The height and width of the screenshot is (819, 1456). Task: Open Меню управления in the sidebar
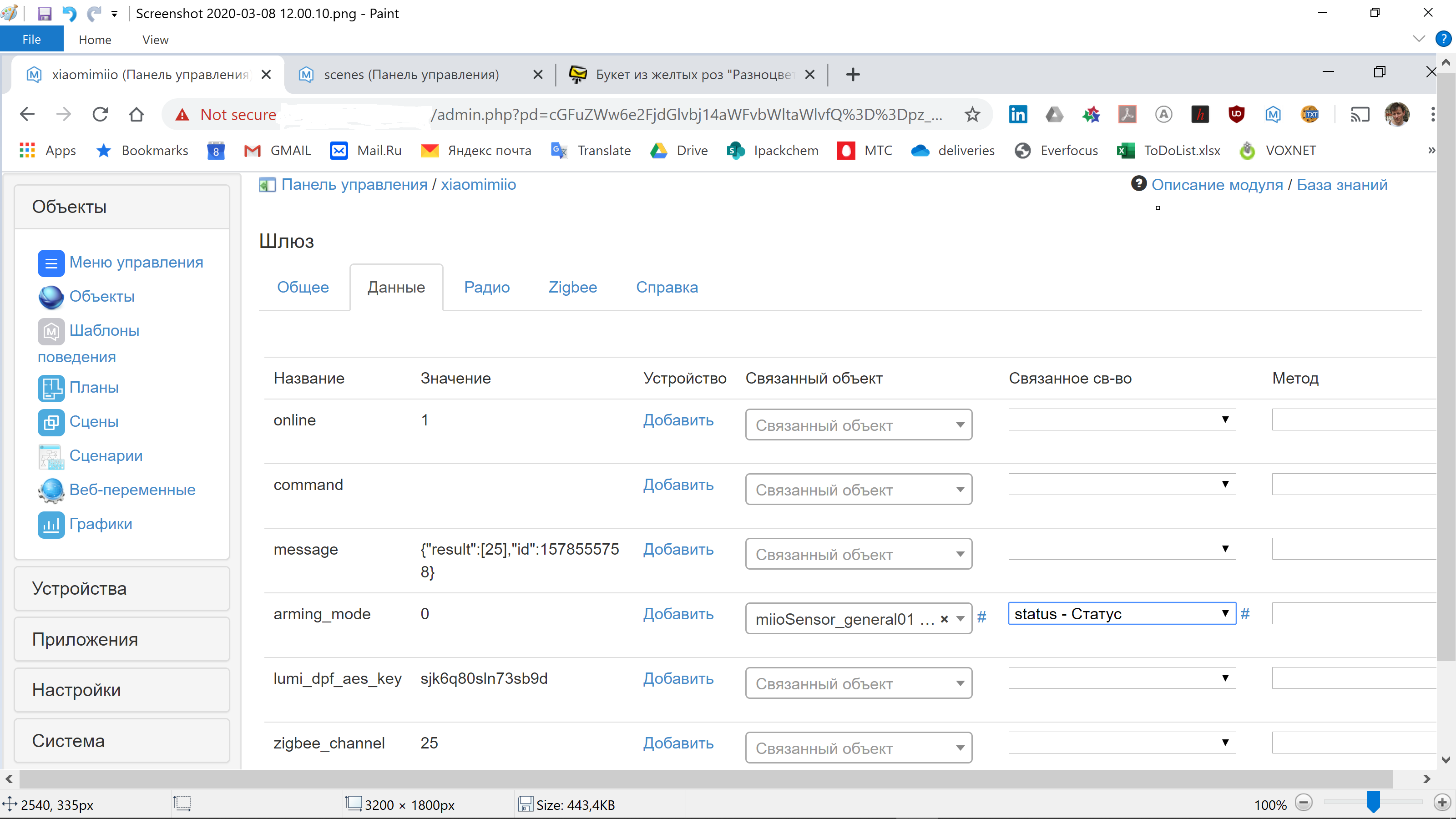[136, 262]
